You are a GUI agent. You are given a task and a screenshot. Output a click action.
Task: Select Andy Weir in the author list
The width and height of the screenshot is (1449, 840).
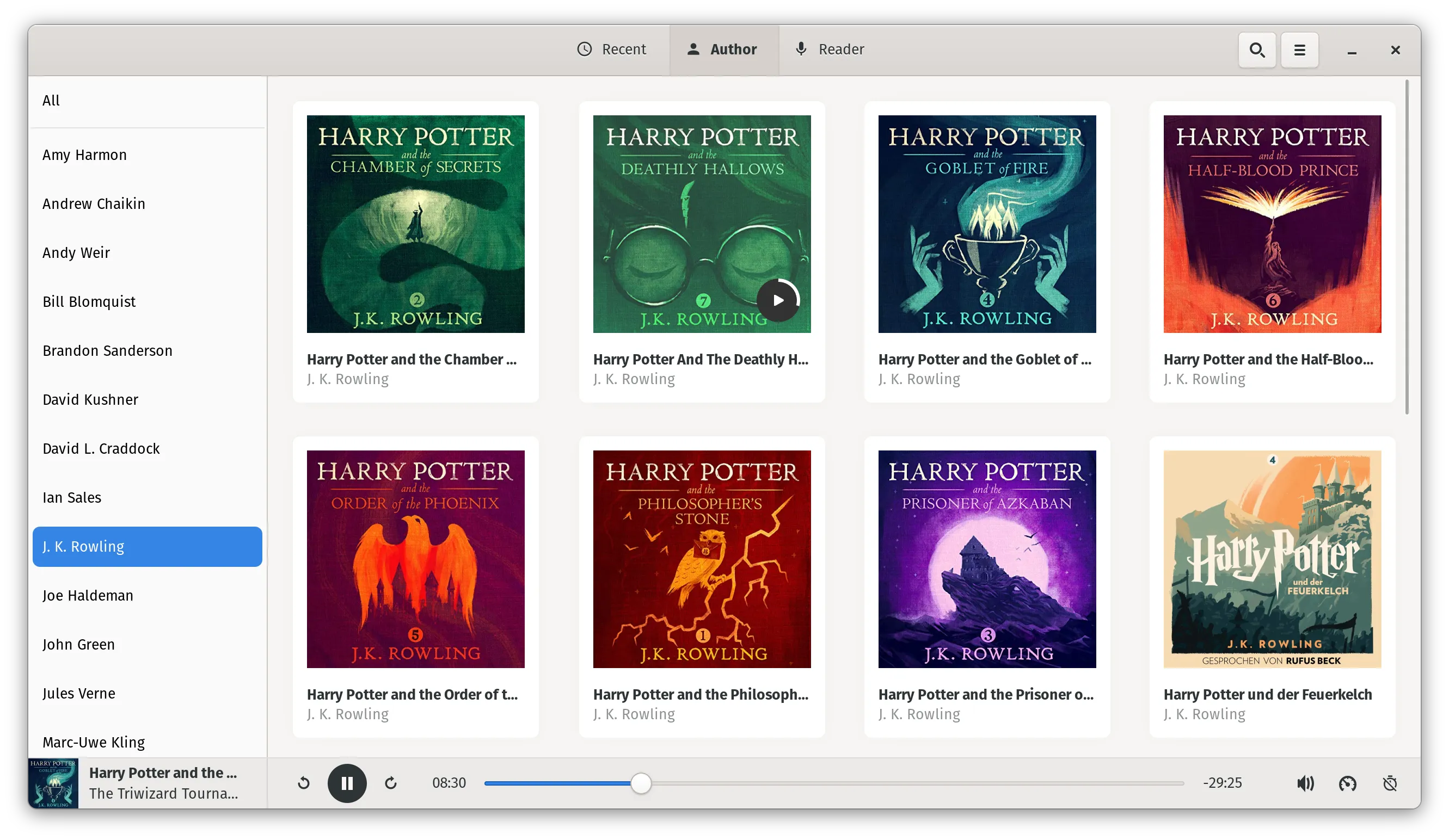(76, 253)
